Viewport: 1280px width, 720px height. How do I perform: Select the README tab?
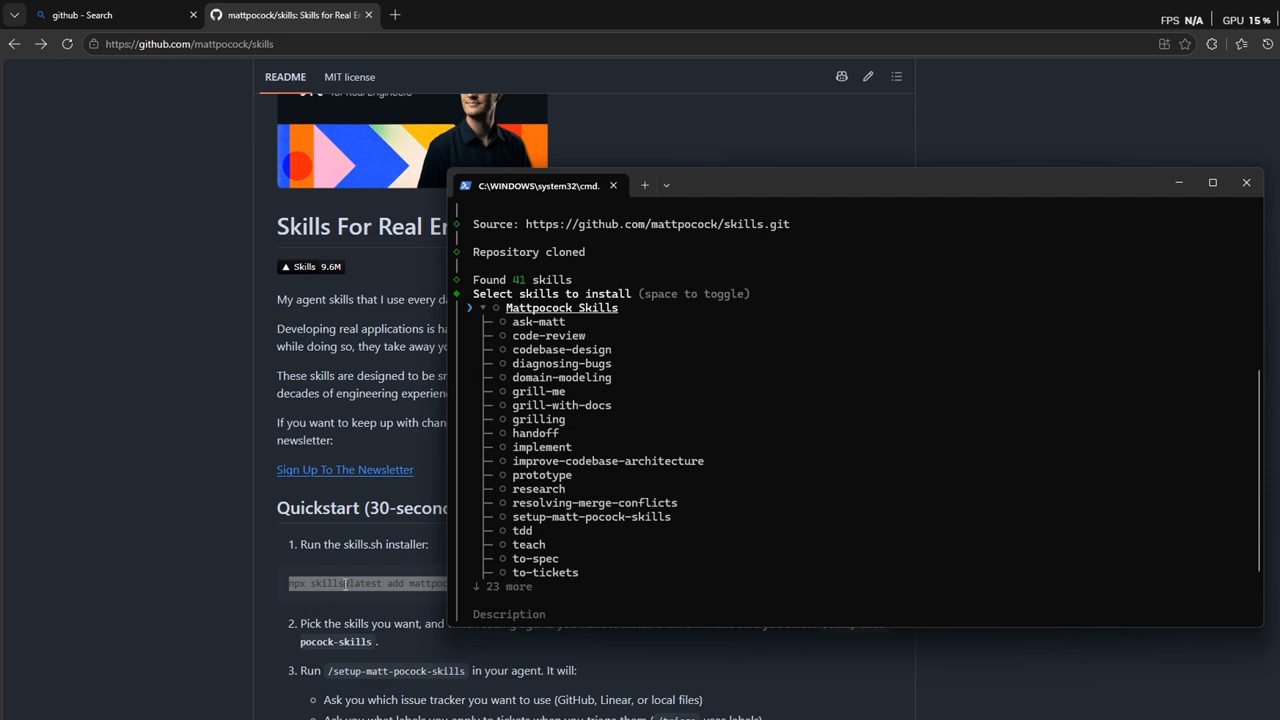pos(285,77)
